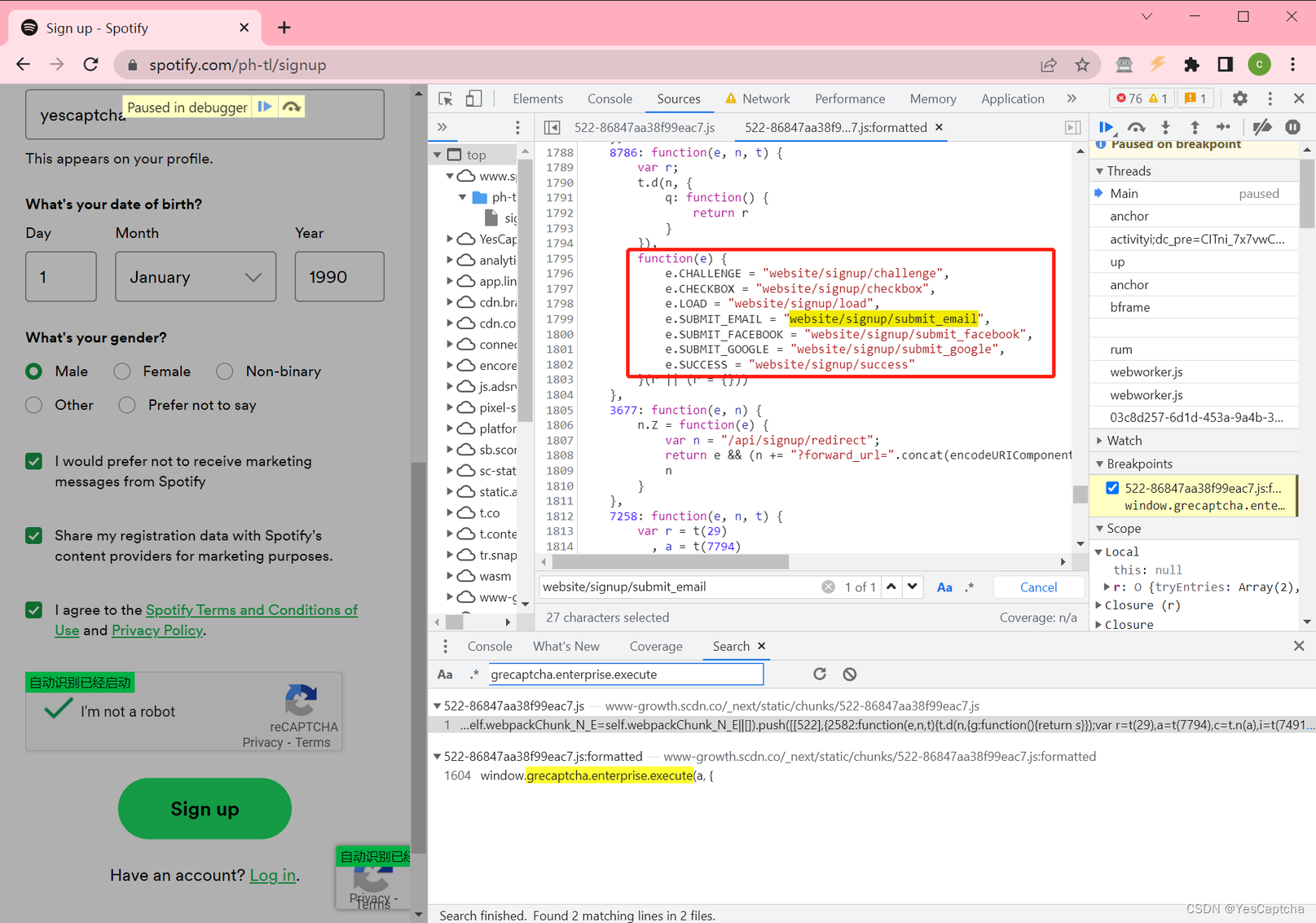The height and width of the screenshot is (923, 1316).
Task: Collapse the top frame tree node
Action: (x=438, y=154)
